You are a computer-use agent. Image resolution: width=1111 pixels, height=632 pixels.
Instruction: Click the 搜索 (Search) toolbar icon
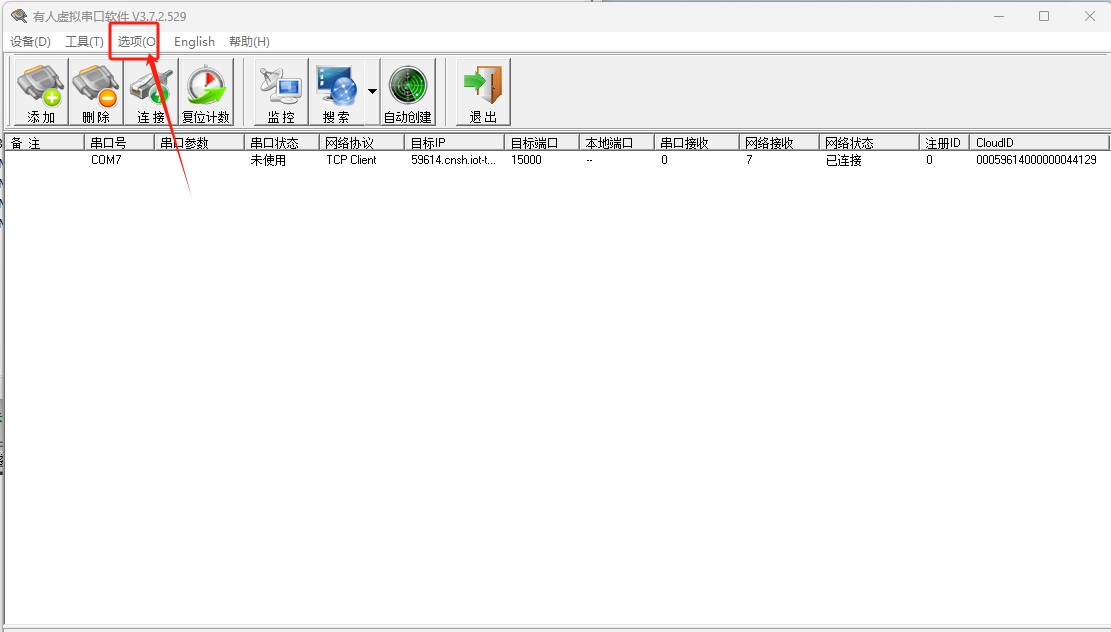pos(336,92)
